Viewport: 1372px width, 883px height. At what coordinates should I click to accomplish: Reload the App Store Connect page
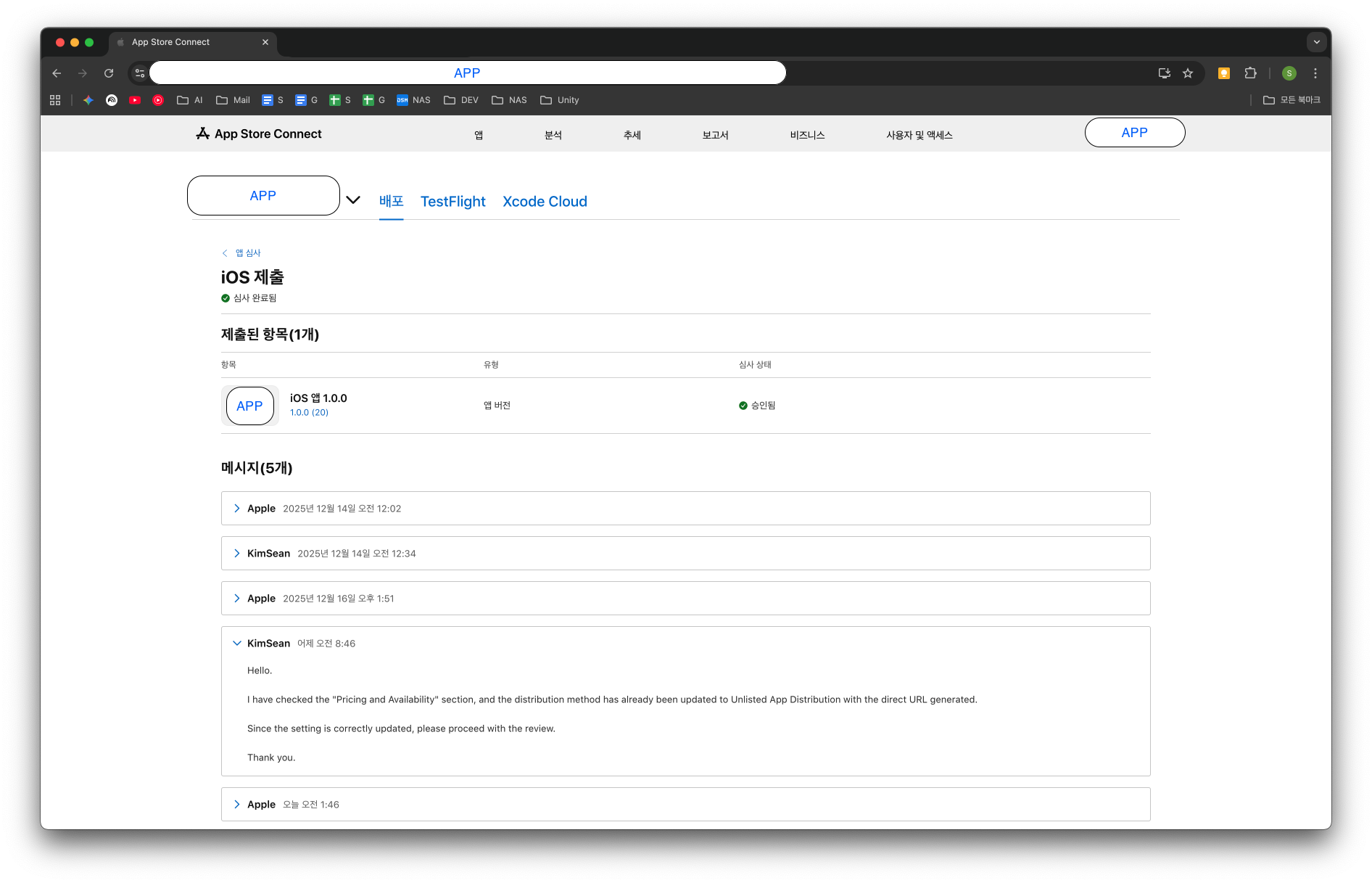point(109,73)
